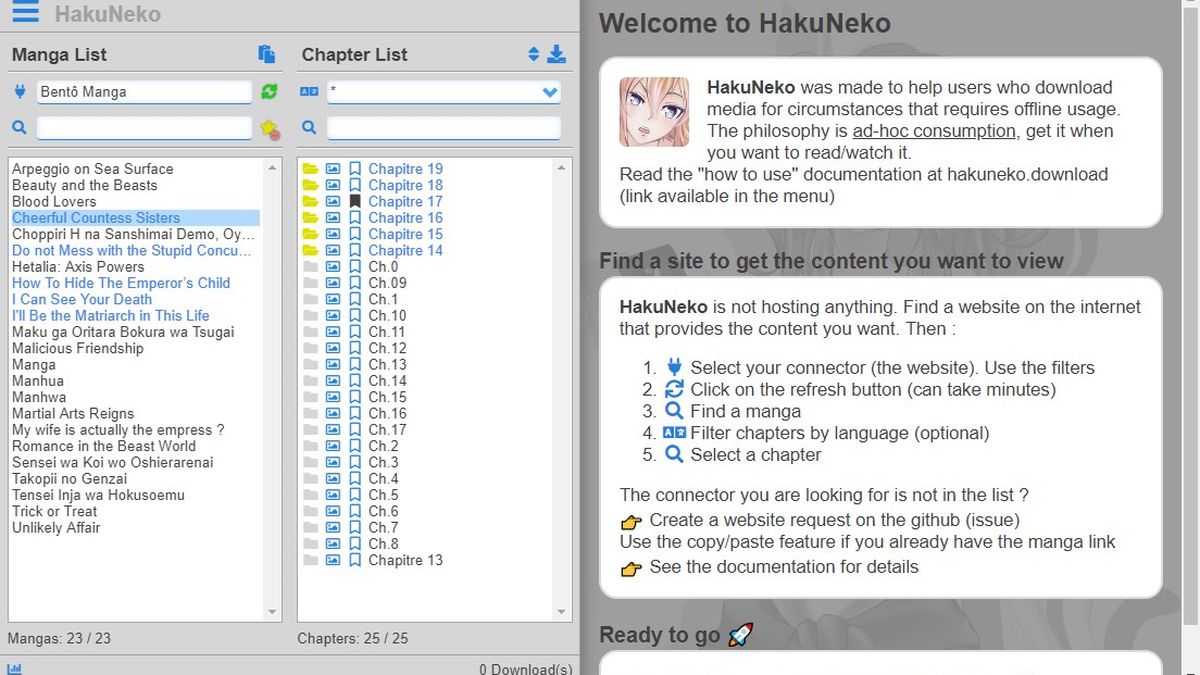
Task: Open the chapter language filter dropdown
Action: coord(443,92)
